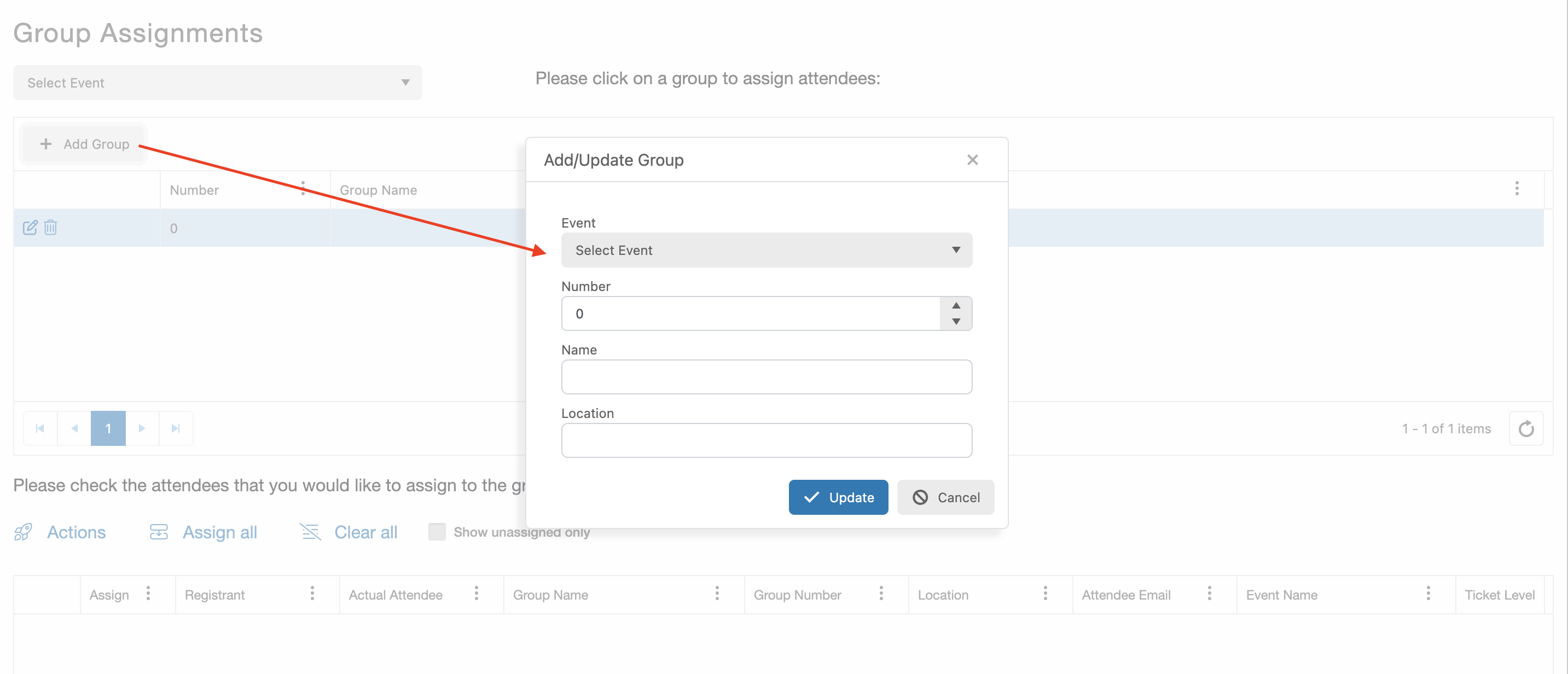Increase the Number spinner value
Viewport: 1568px width, 674px height.
pos(956,306)
